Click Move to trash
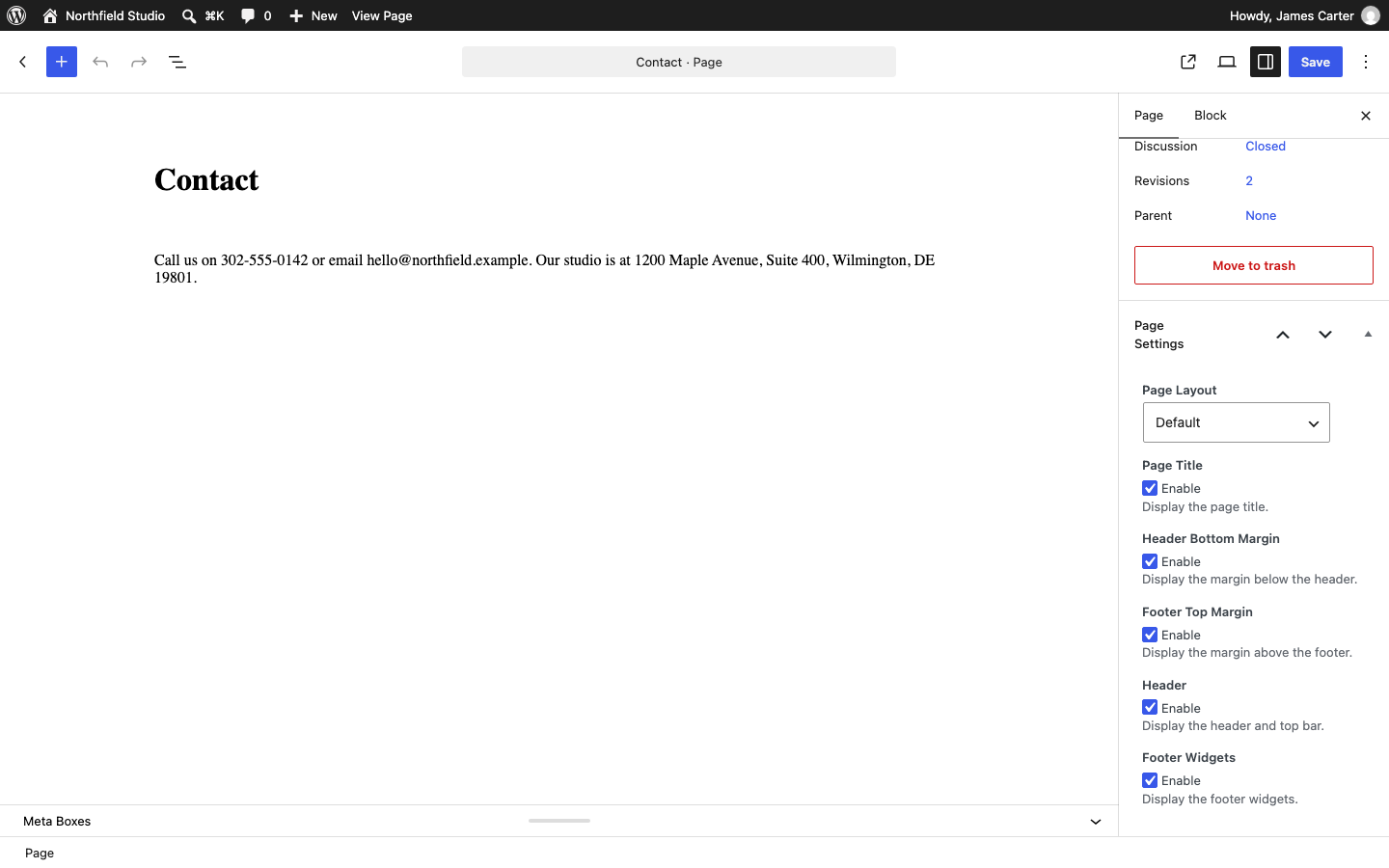 pyautogui.click(x=1254, y=265)
